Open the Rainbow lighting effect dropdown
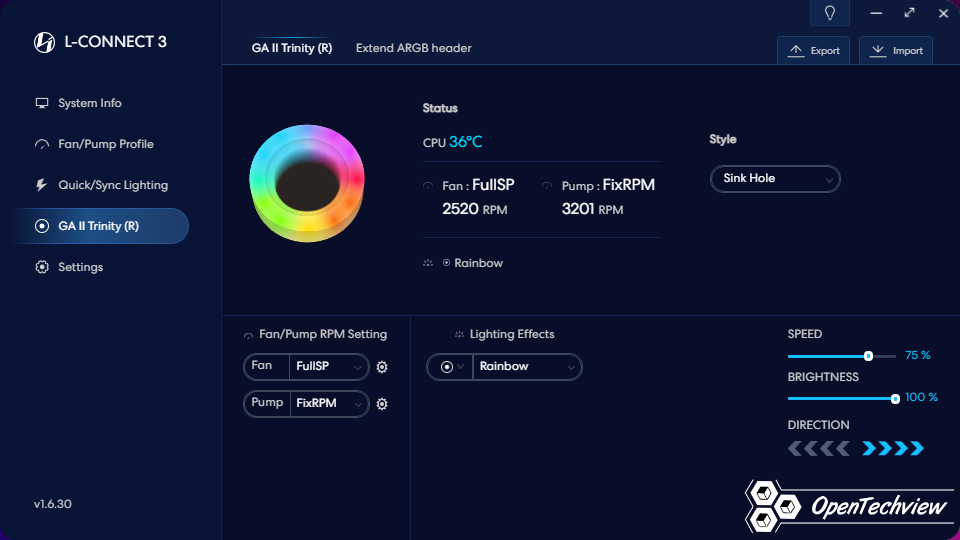This screenshot has height=540, width=960. [x=527, y=367]
